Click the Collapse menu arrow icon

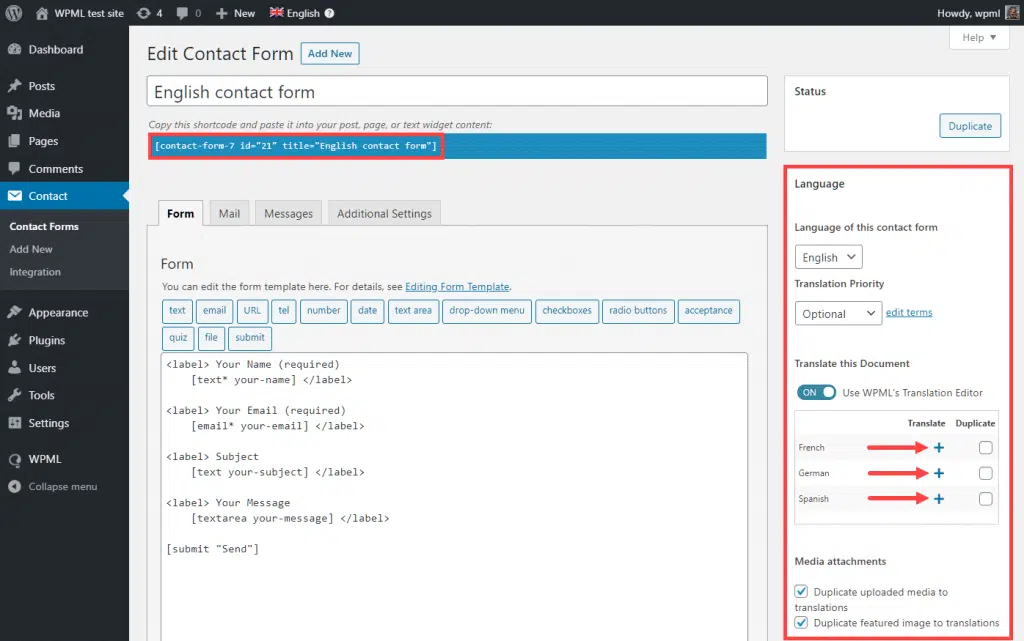click(14, 487)
